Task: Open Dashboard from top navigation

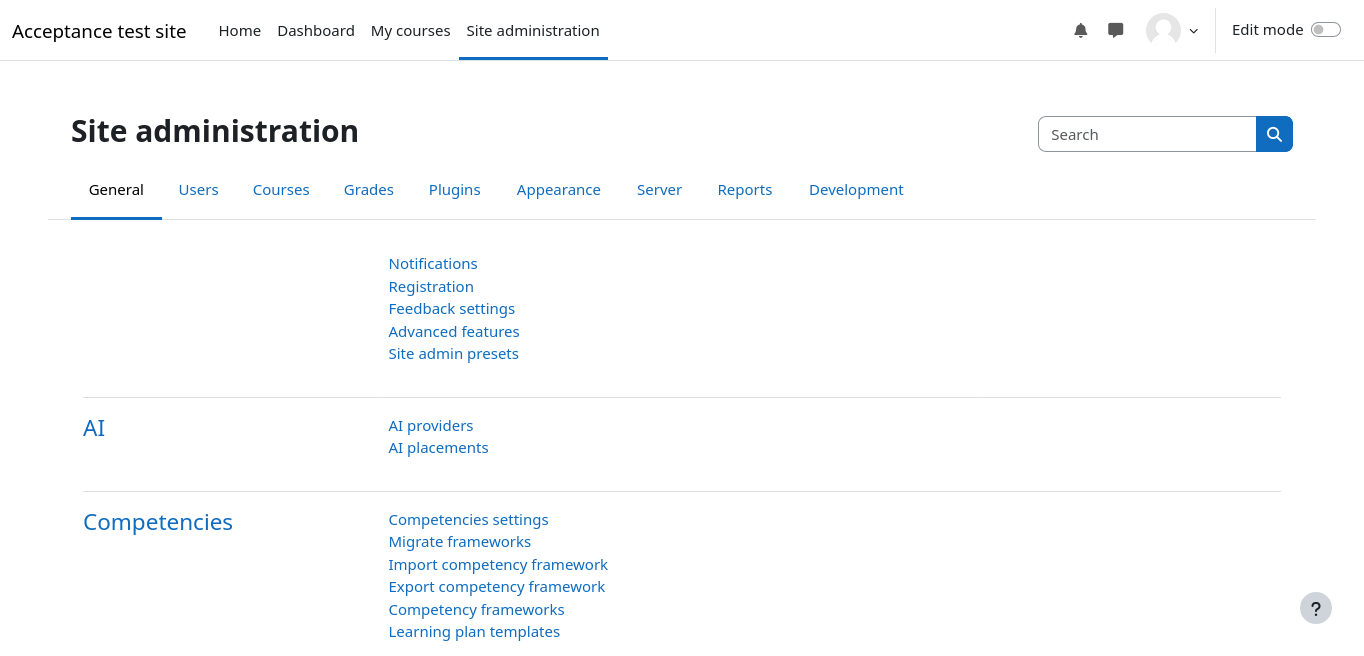Action: 316,31
